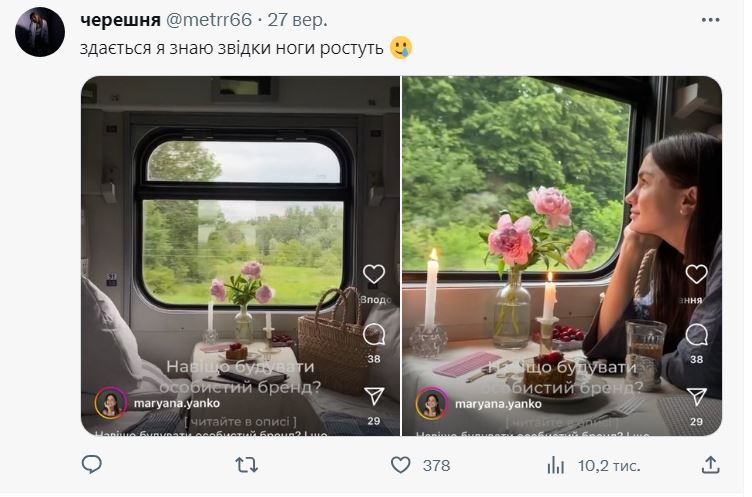Click comment bubble on left image

coord(374,333)
